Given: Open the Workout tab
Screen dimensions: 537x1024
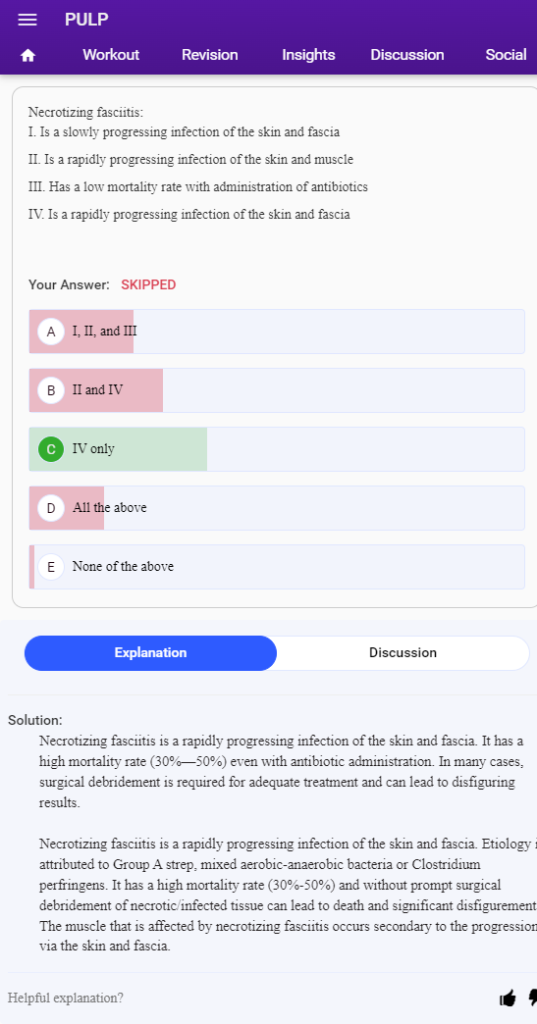Looking at the screenshot, I should click(x=110, y=55).
